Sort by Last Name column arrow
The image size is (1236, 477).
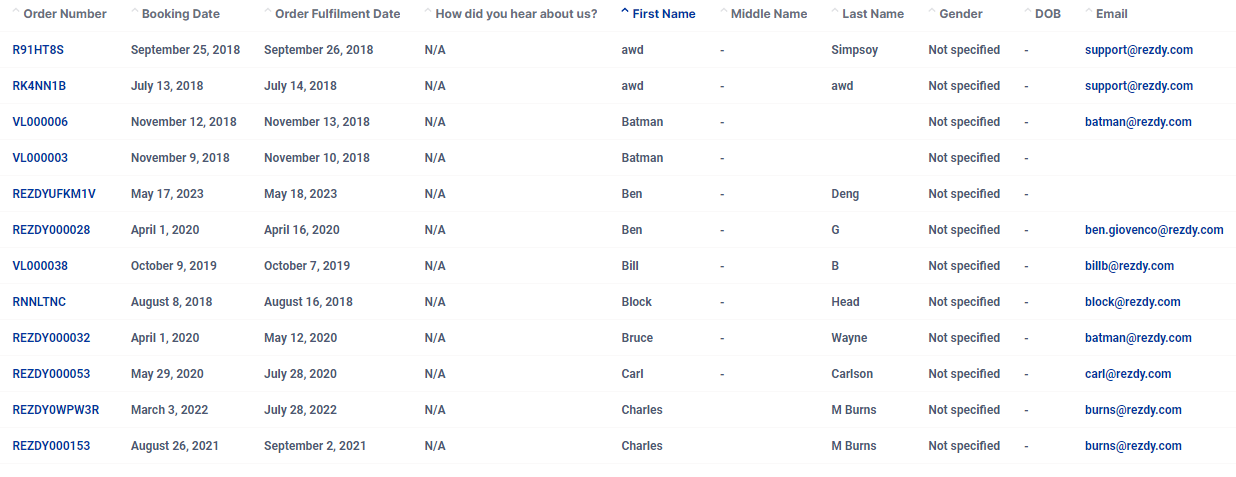coord(835,13)
